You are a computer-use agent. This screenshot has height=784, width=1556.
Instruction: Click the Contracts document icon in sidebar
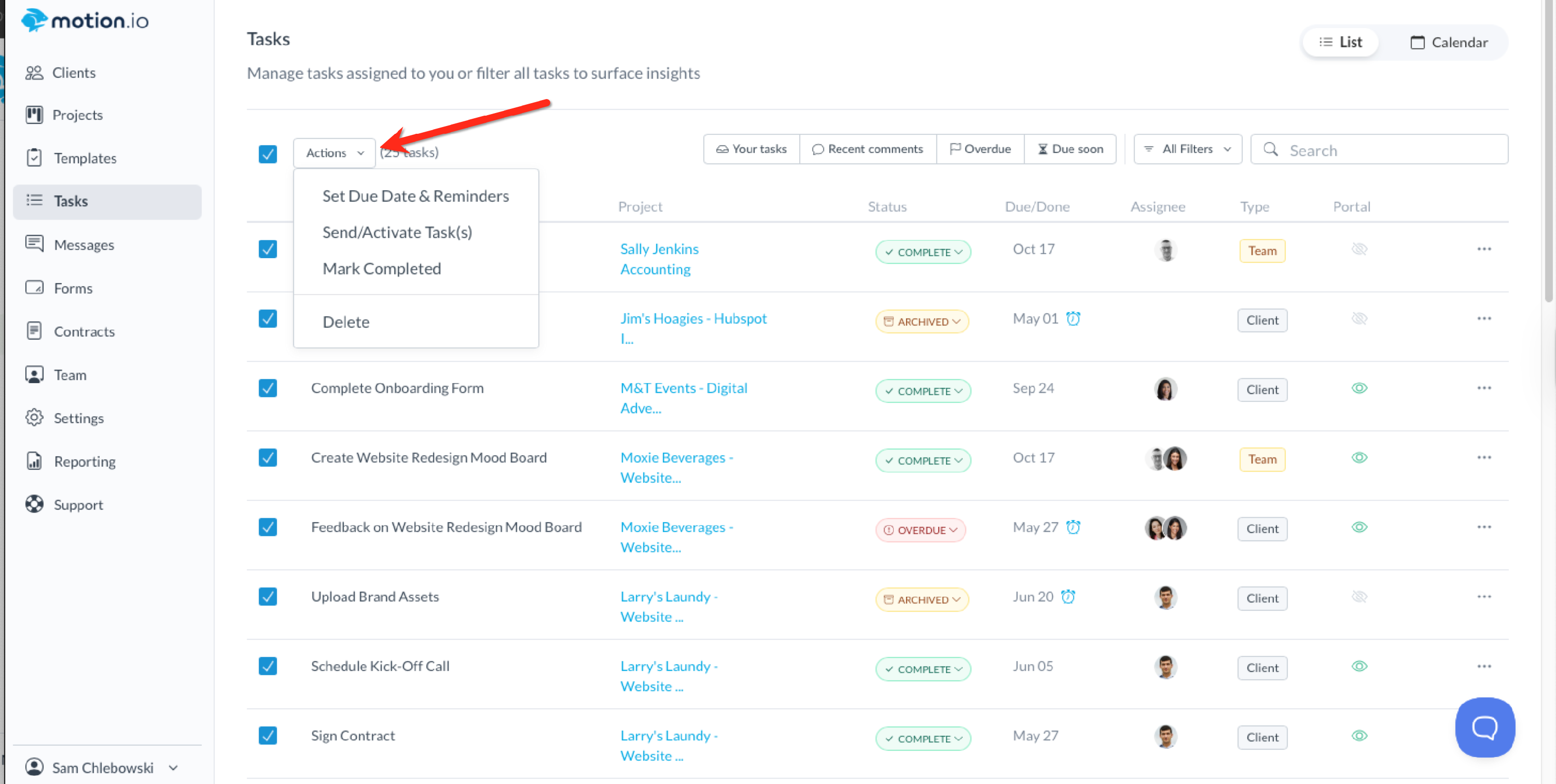tap(34, 331)
